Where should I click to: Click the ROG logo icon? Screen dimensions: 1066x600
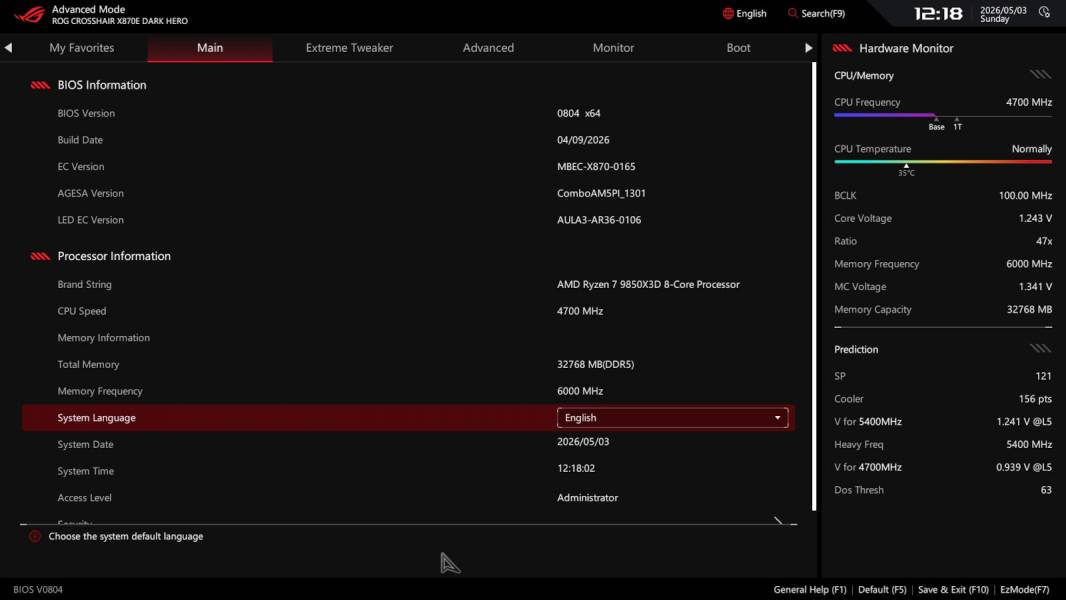click(29, 14)
